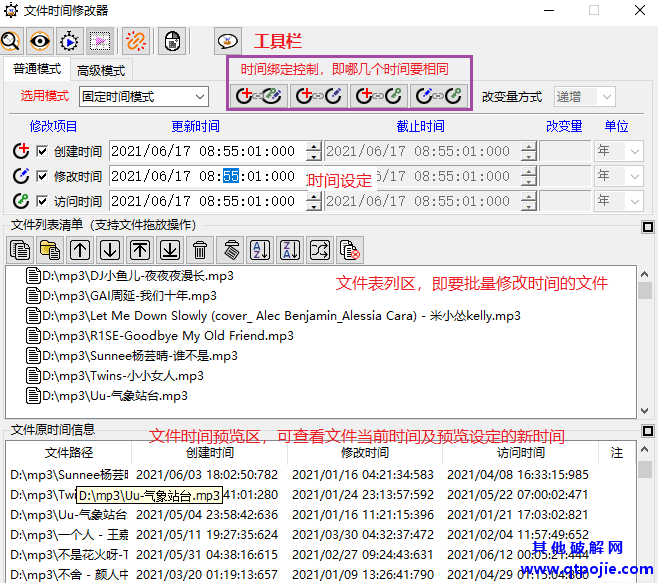Open the 选用模式 fixed time mode dropdown
658x583 pixels.
click(144, 97)
